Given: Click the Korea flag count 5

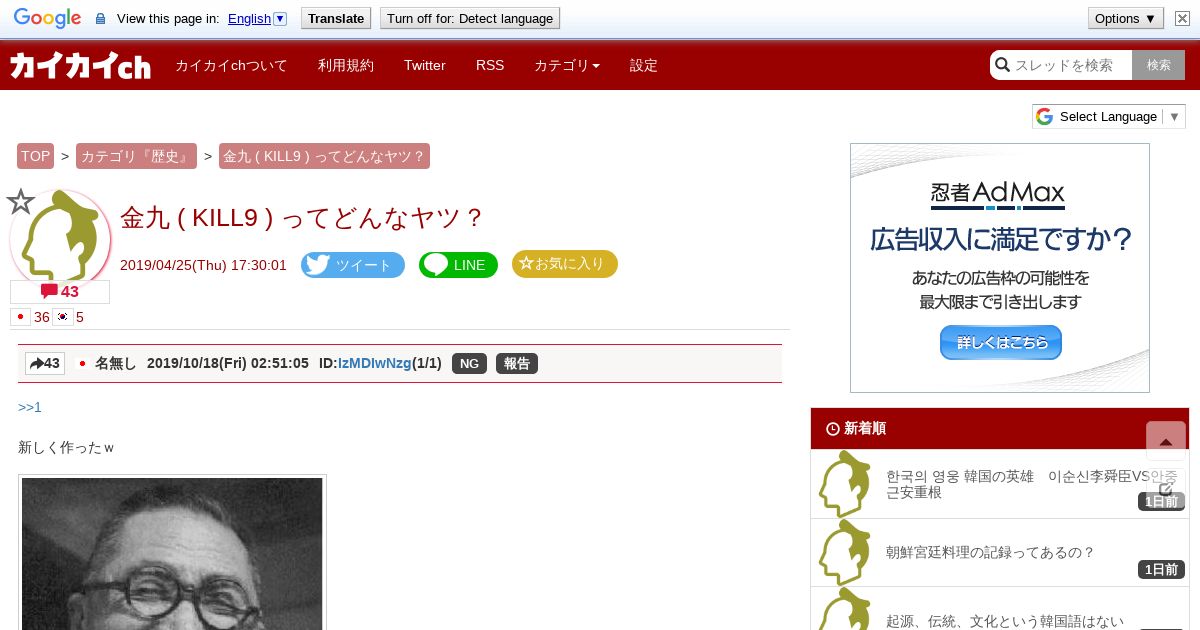Looking at the screenshot, I should 69,317.
